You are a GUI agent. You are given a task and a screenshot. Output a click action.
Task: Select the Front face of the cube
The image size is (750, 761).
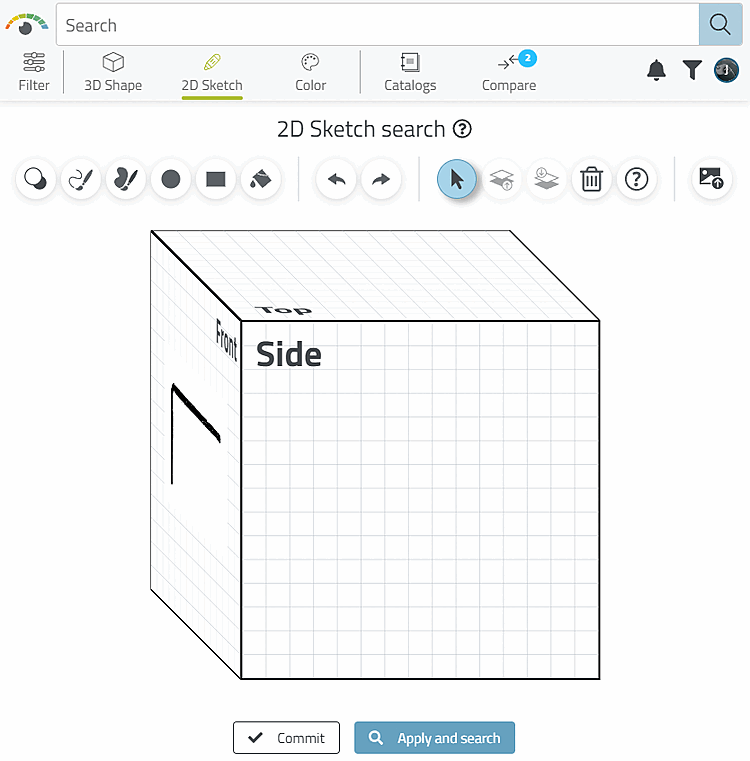[x=196, y=454]
